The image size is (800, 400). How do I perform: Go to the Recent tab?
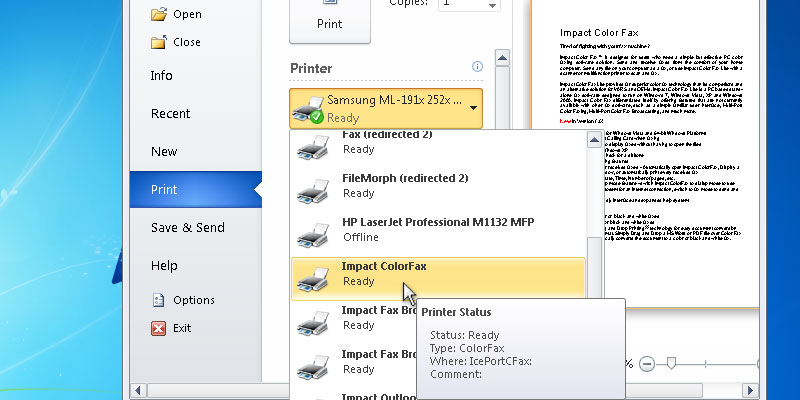pyautogui.click(x=170, y=113)
